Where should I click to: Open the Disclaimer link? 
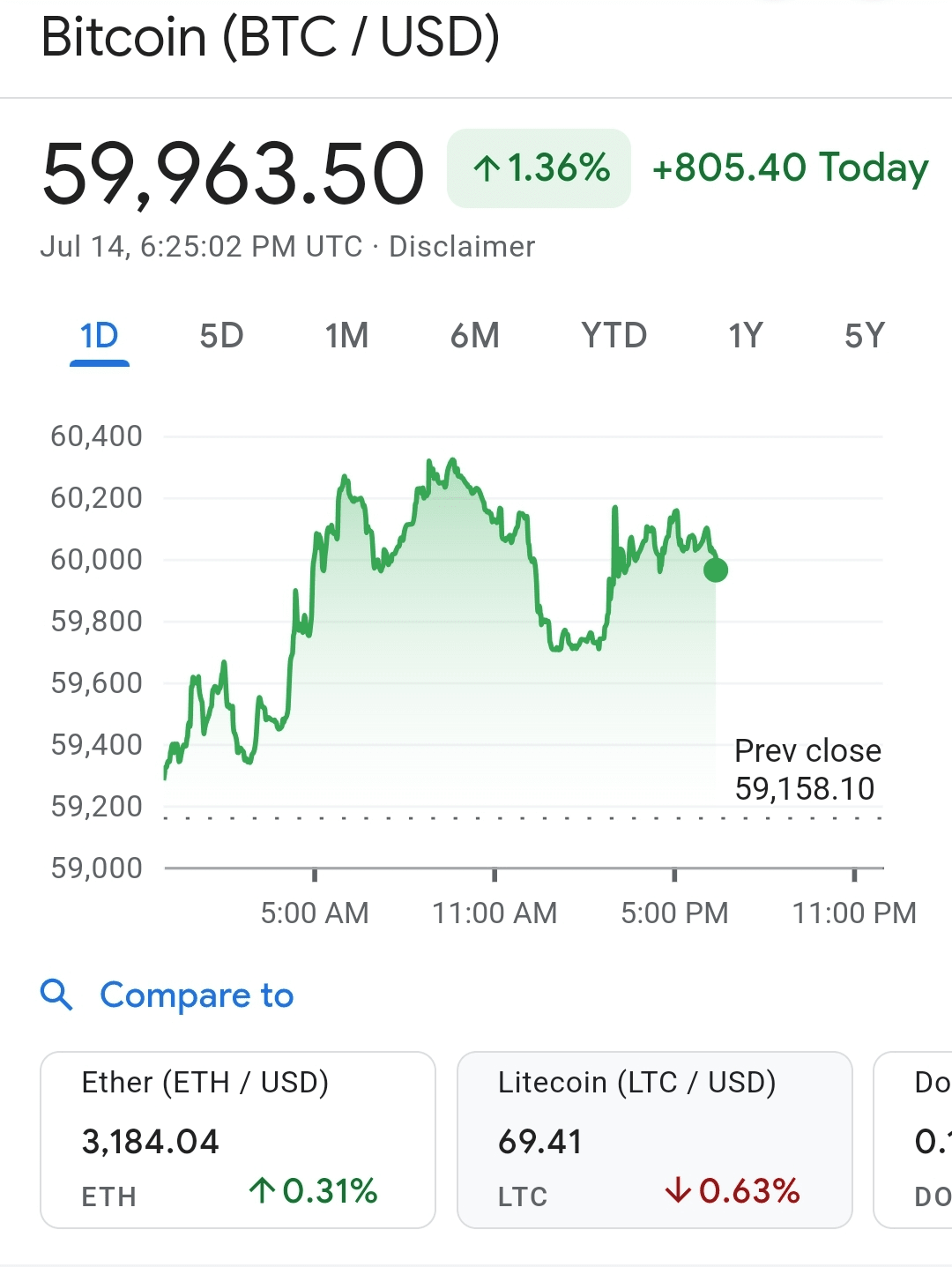[x=462, y=247]
